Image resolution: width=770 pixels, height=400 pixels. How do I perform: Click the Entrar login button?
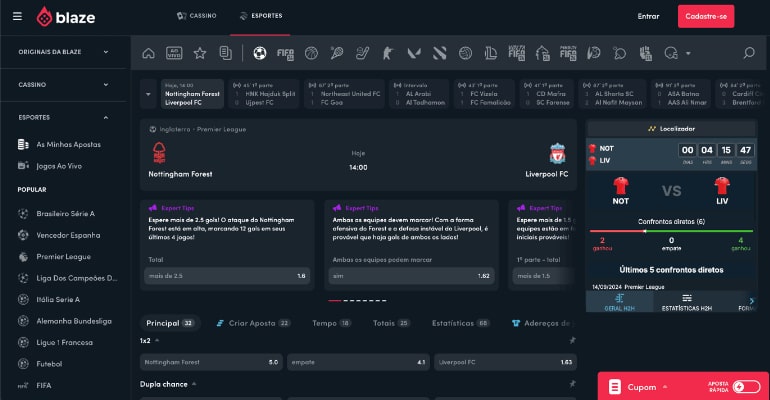pyautogui.click(x=648, y=16)
